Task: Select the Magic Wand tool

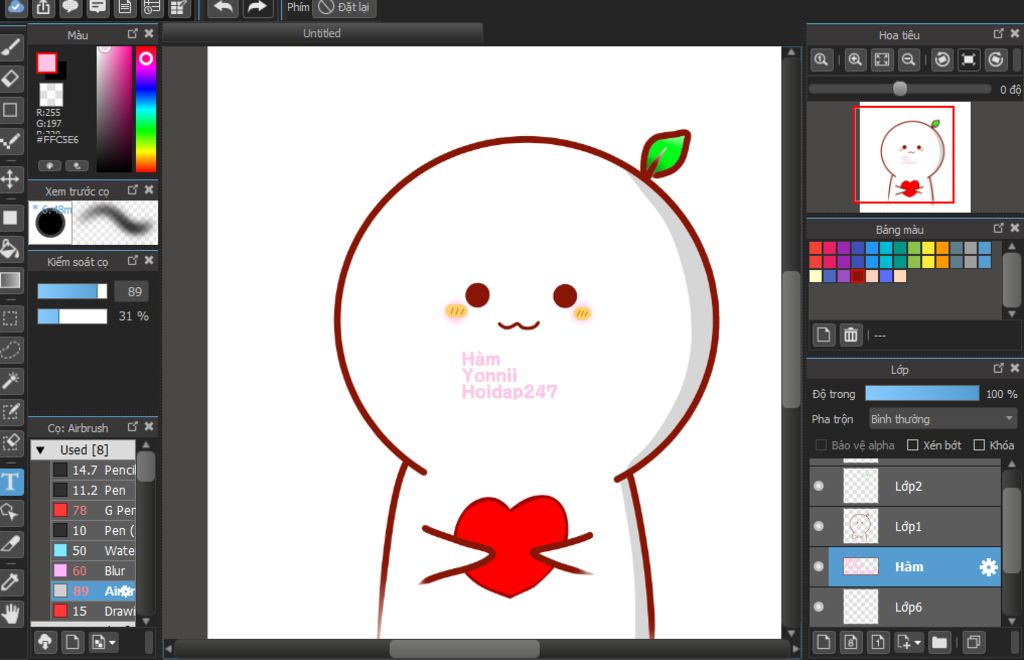Action: click(11, 381)
